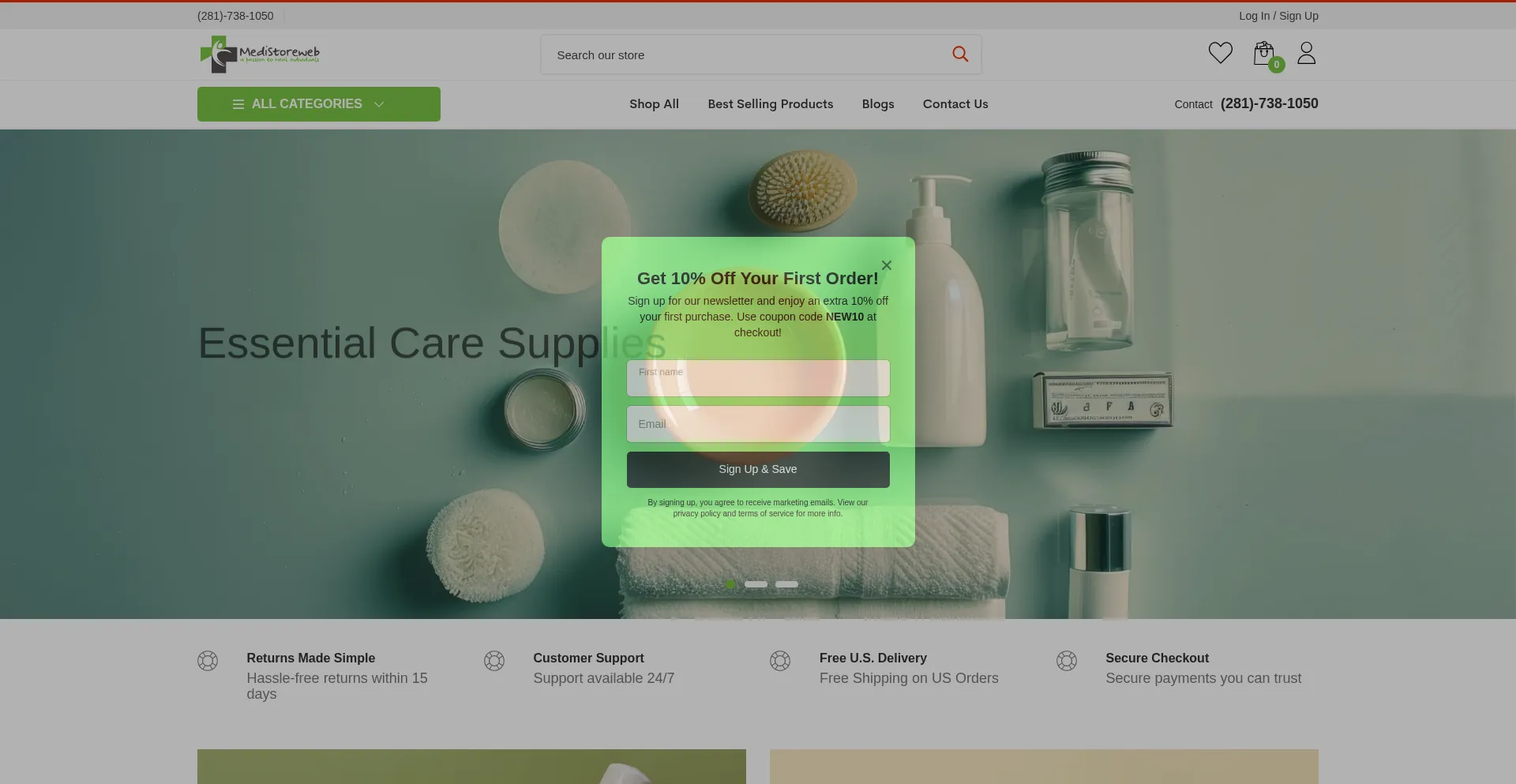Image resolution: width=1516 pixels, height=784 pixels.
Task: Open the Log In / Sign Up link
Action: click(1278, 16)
